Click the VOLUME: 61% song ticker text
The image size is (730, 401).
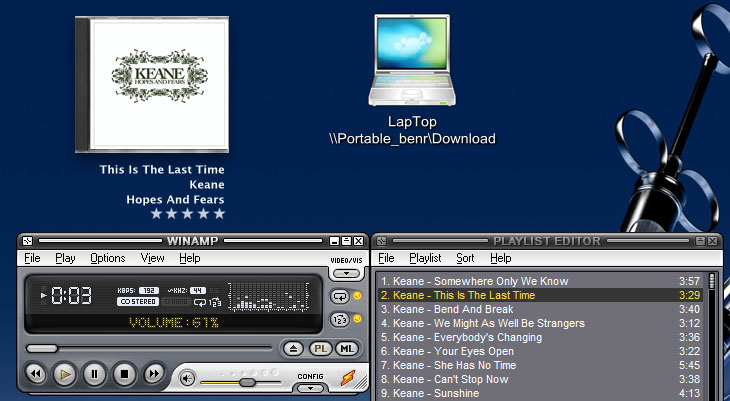pyautogui.click(x=174, y=322)
